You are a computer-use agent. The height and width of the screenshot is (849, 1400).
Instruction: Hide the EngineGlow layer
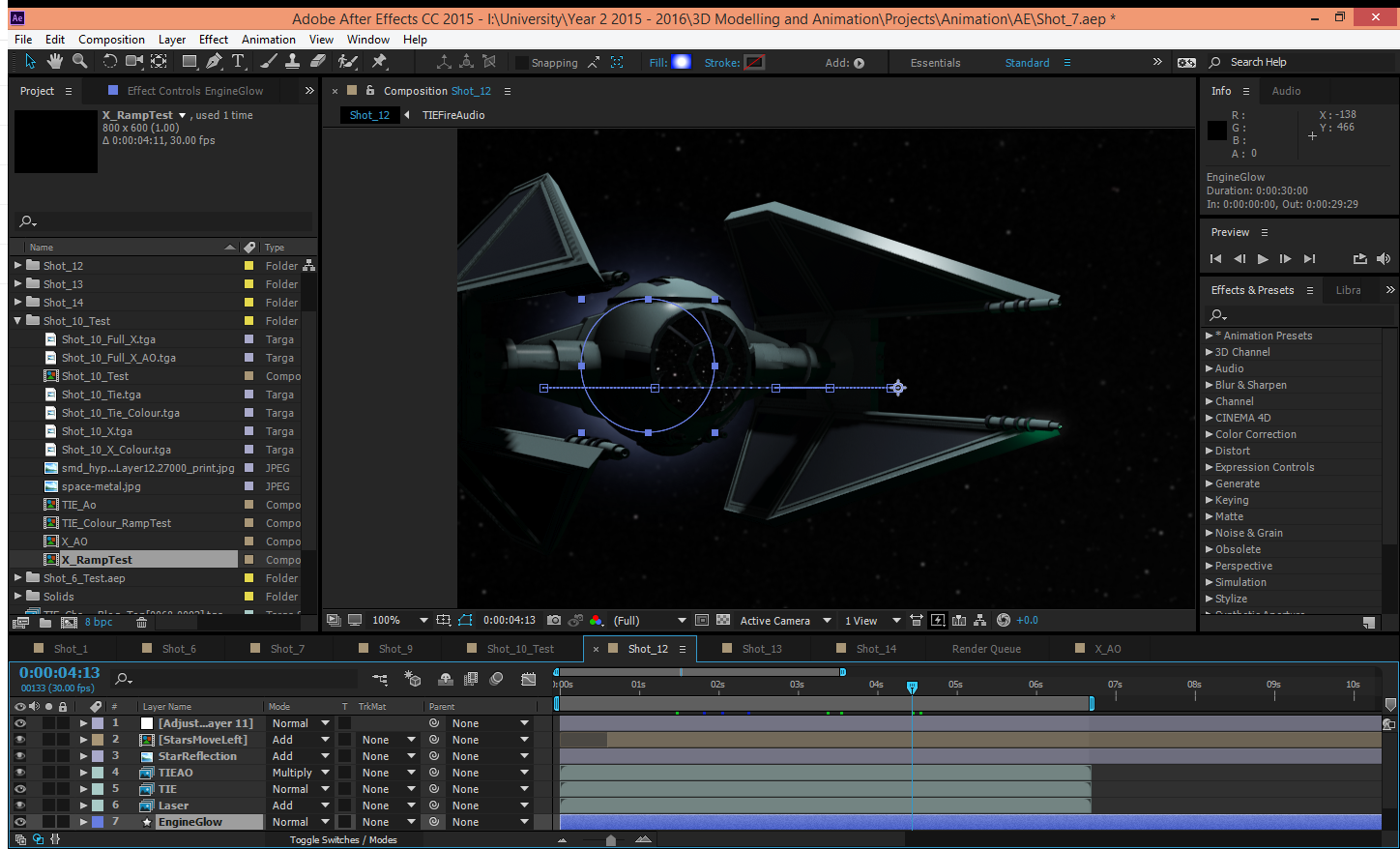pyautogui.click(x=19, y=822)
